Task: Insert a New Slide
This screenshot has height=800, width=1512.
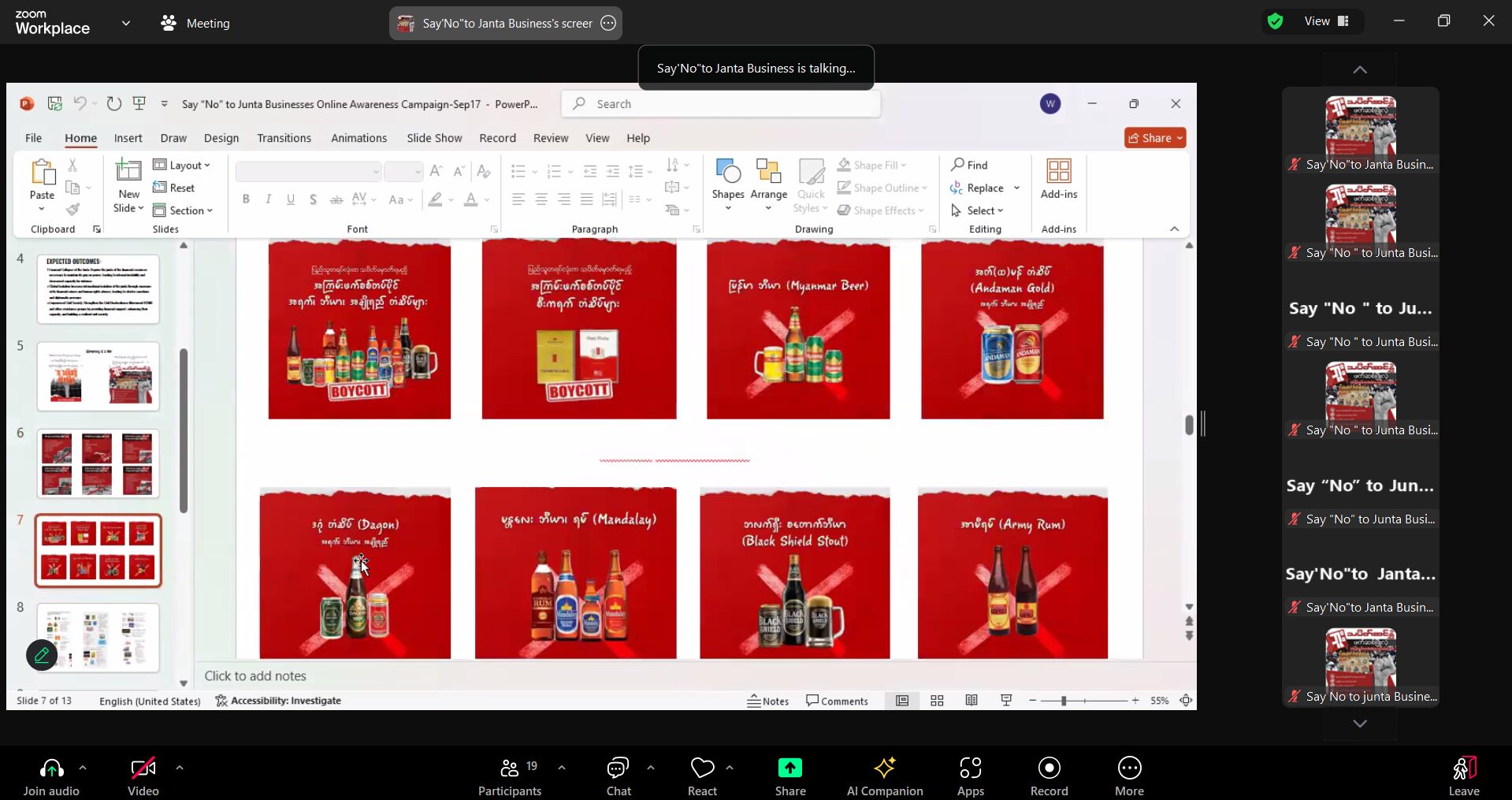Action: (x=128, y=184)
